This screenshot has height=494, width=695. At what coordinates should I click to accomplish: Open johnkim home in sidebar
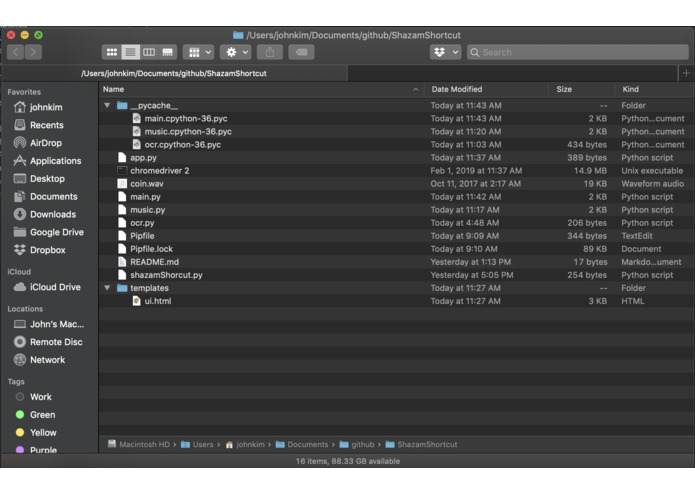pos(46,107)
